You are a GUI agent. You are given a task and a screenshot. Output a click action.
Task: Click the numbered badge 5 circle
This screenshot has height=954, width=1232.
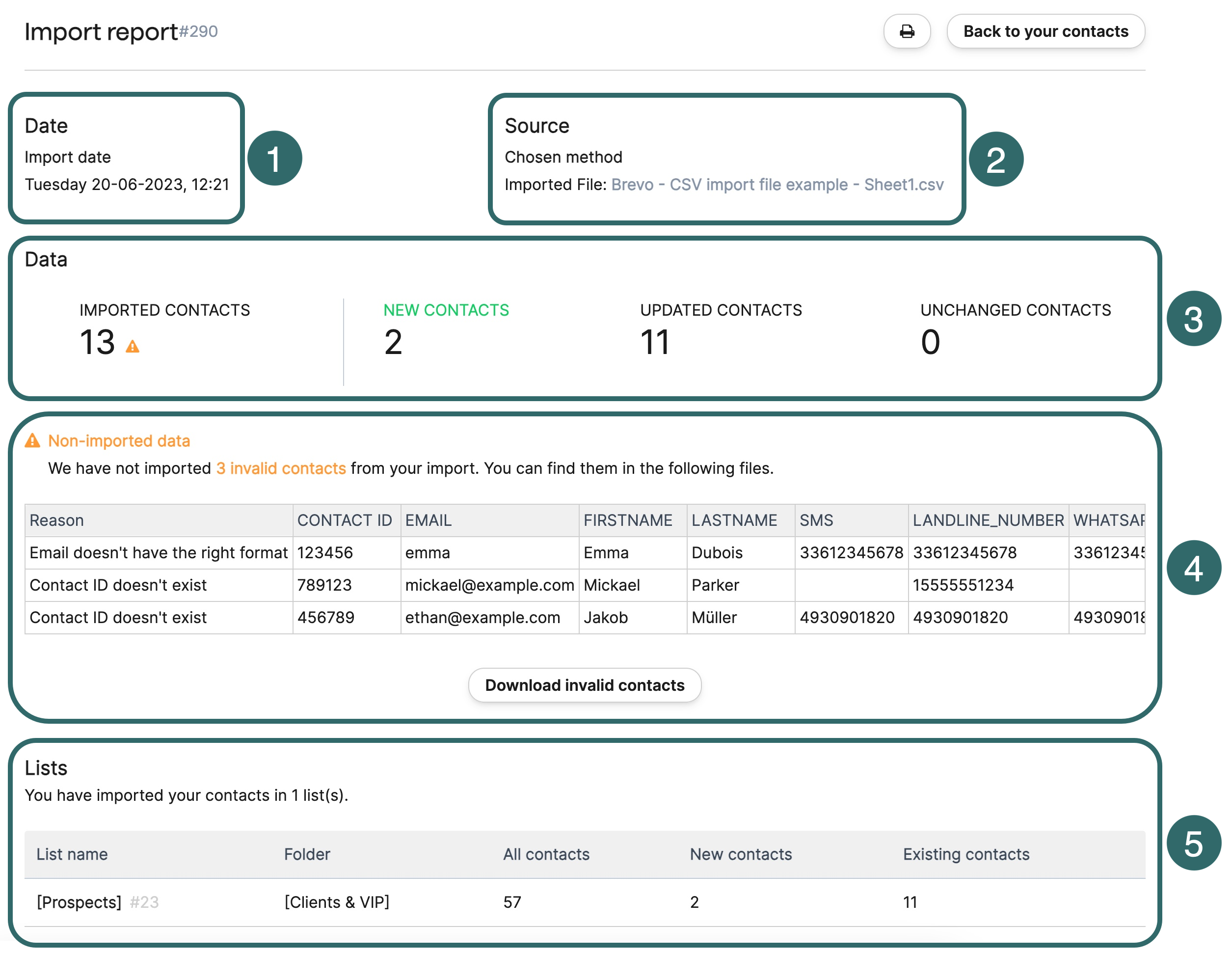(x=1193, y=843)
